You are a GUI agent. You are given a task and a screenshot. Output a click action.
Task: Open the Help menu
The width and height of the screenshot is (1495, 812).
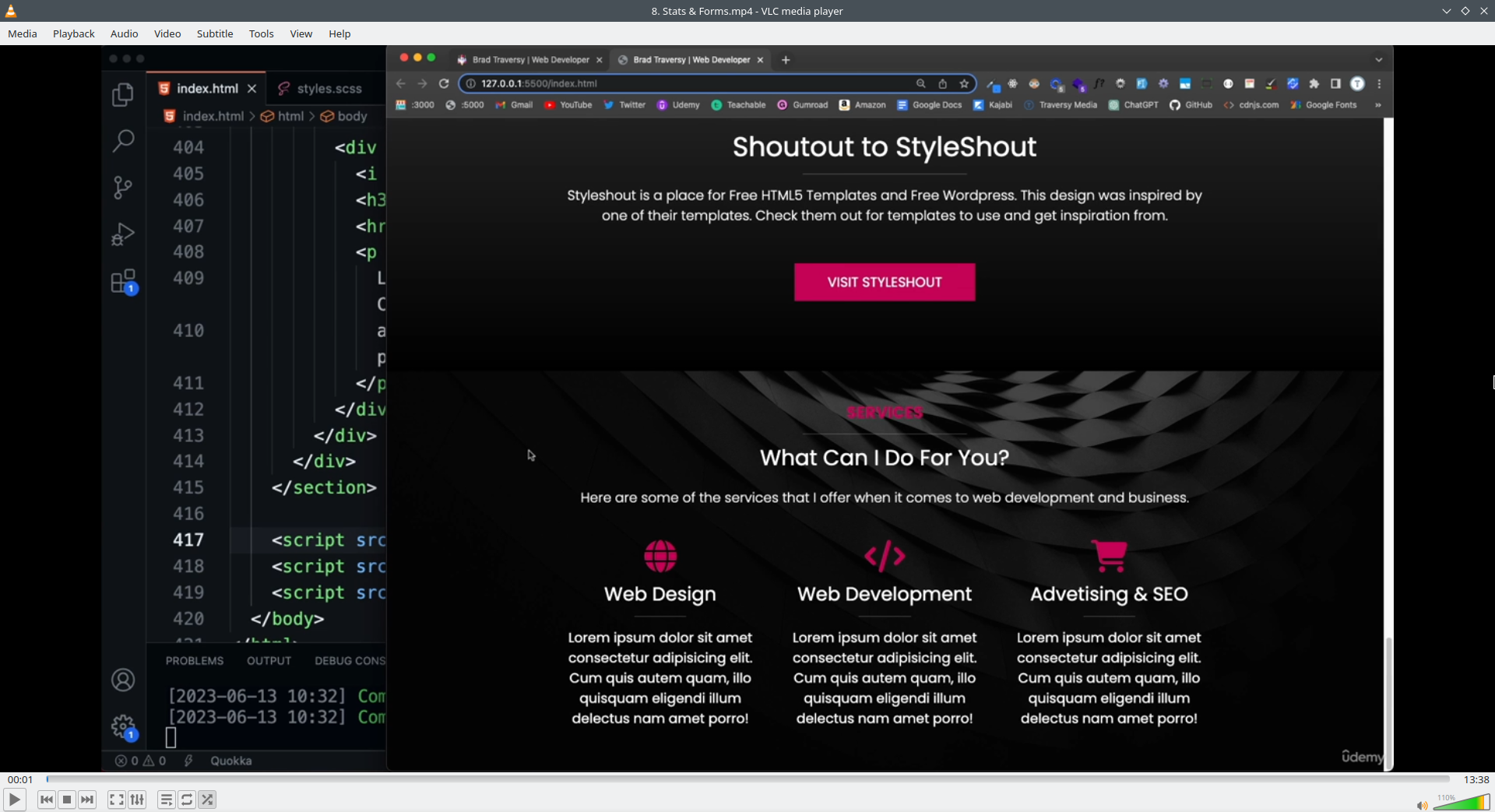coord(339,33)
